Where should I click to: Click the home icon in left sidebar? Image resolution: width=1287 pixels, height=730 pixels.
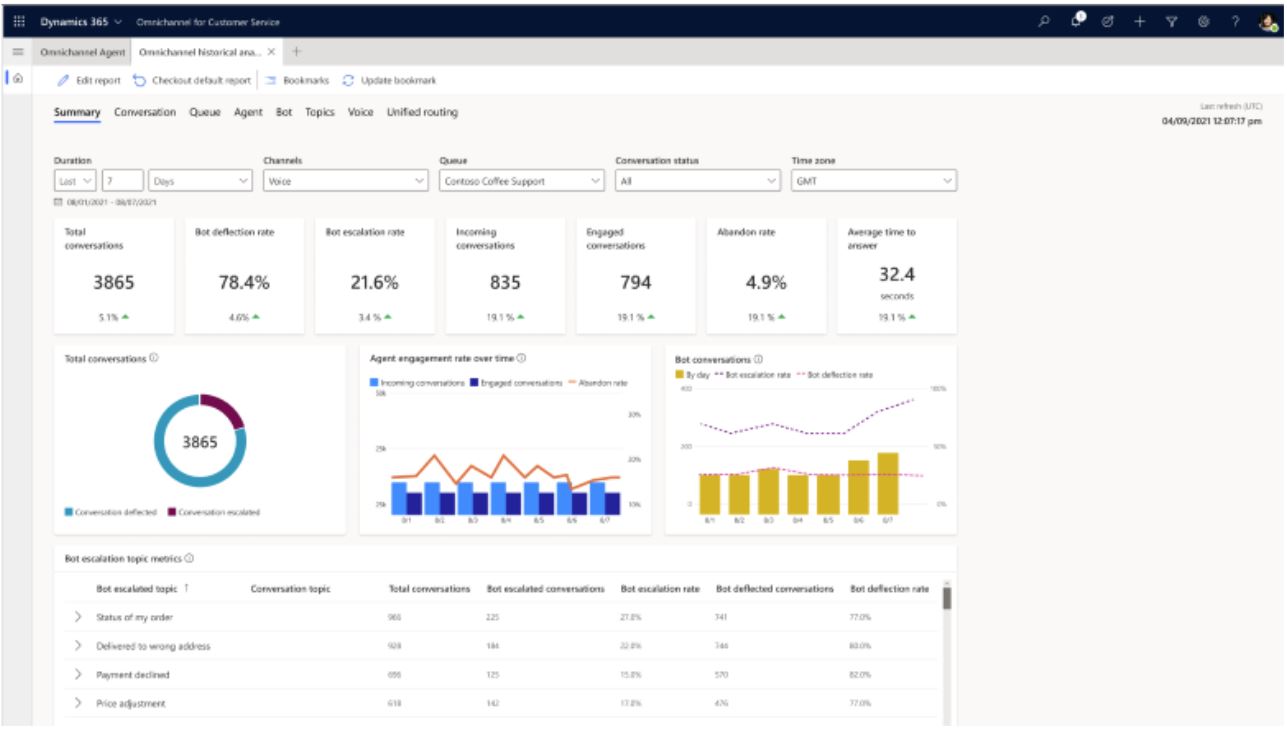click(17, 79)
